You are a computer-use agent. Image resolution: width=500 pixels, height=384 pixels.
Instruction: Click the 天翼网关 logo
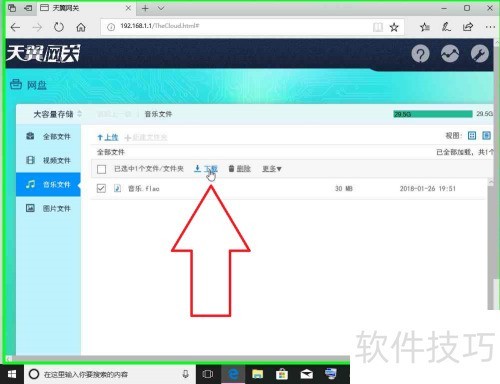43,53
